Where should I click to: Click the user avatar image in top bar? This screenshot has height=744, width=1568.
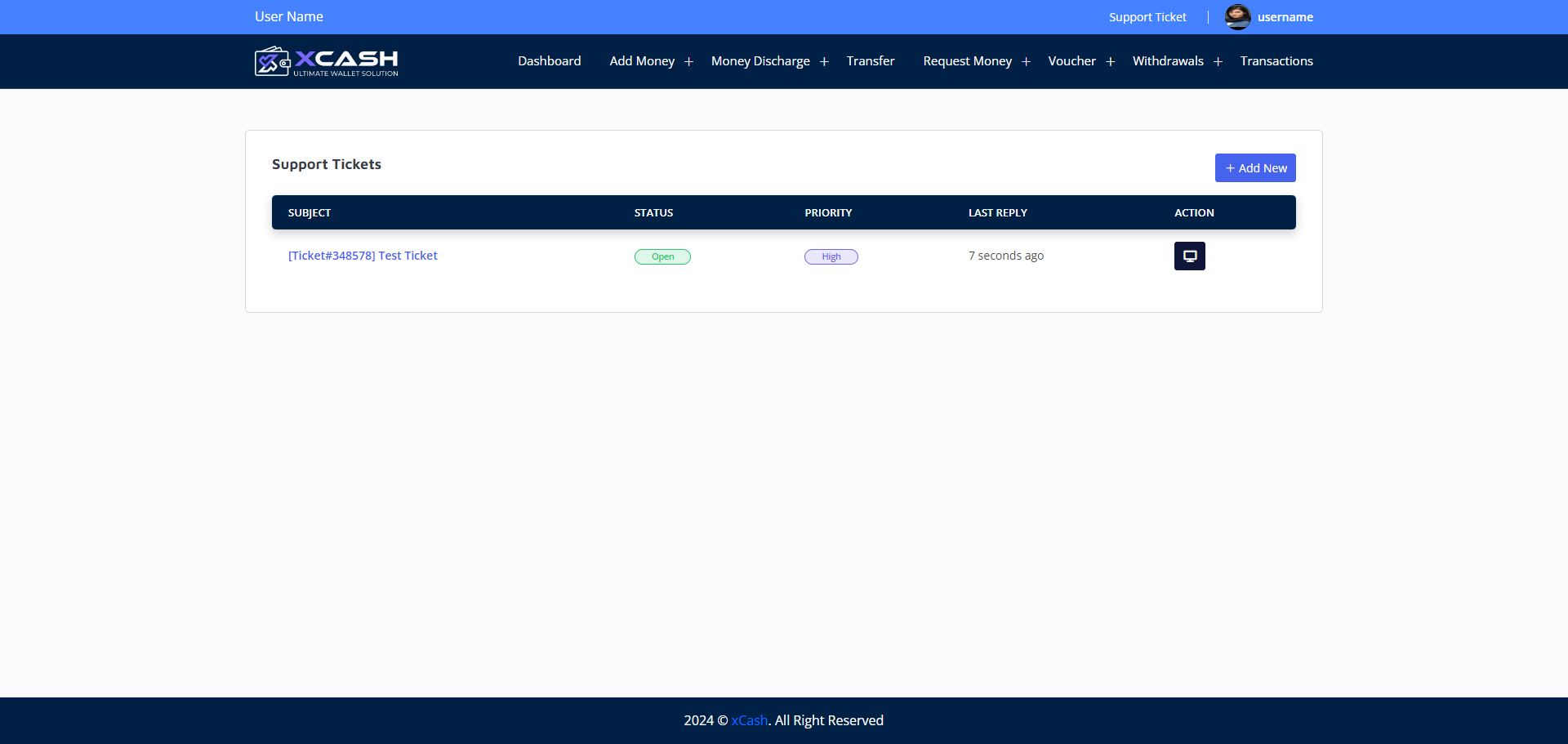click(x=1237, y=16)
